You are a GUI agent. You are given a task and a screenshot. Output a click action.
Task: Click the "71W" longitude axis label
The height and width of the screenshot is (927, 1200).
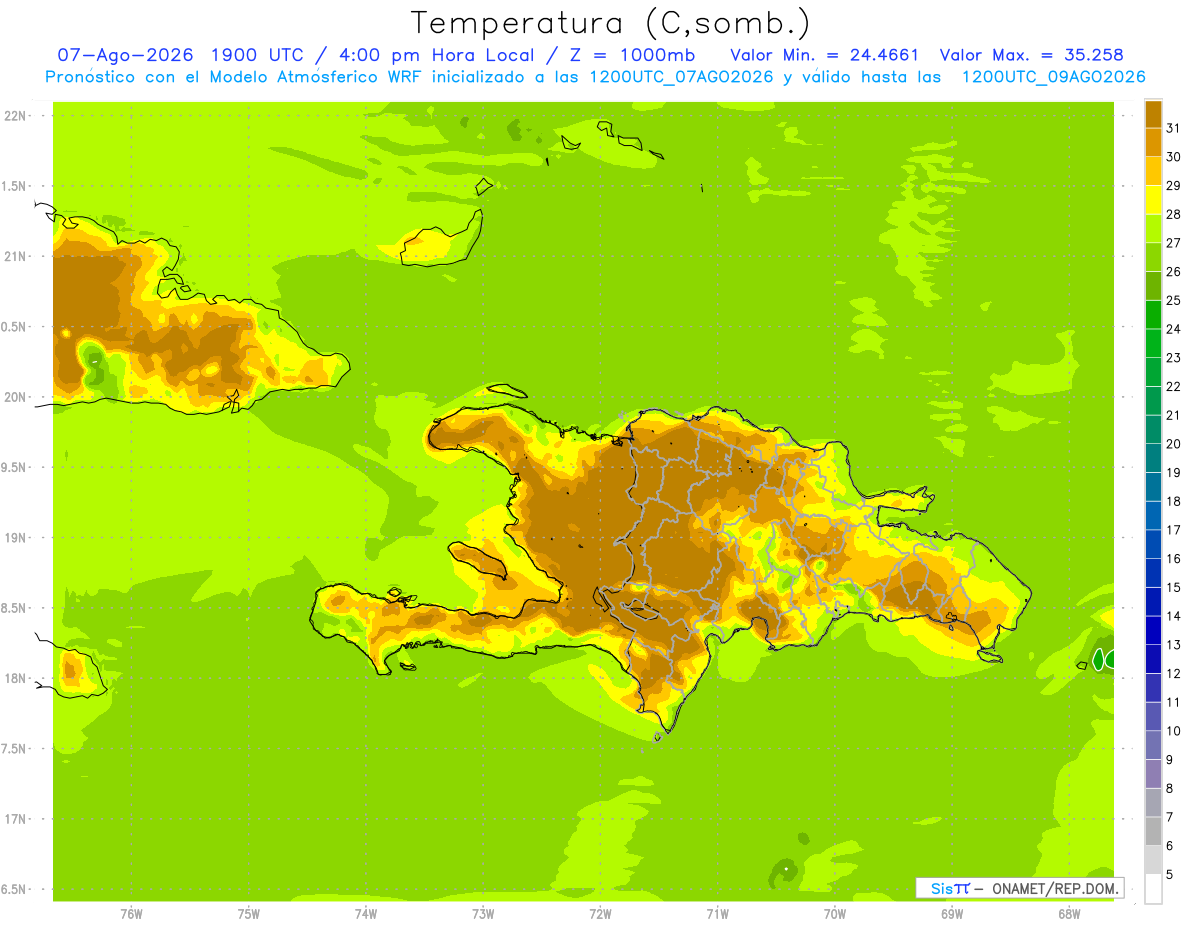717,914
